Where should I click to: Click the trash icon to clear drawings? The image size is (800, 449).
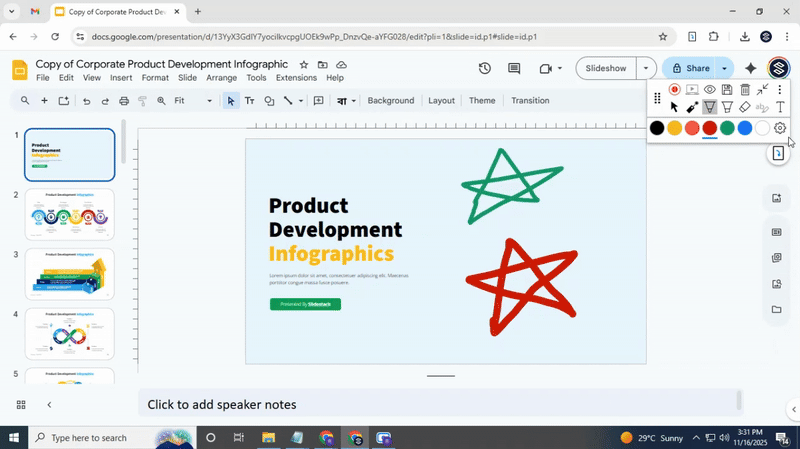tap(745, 90)
